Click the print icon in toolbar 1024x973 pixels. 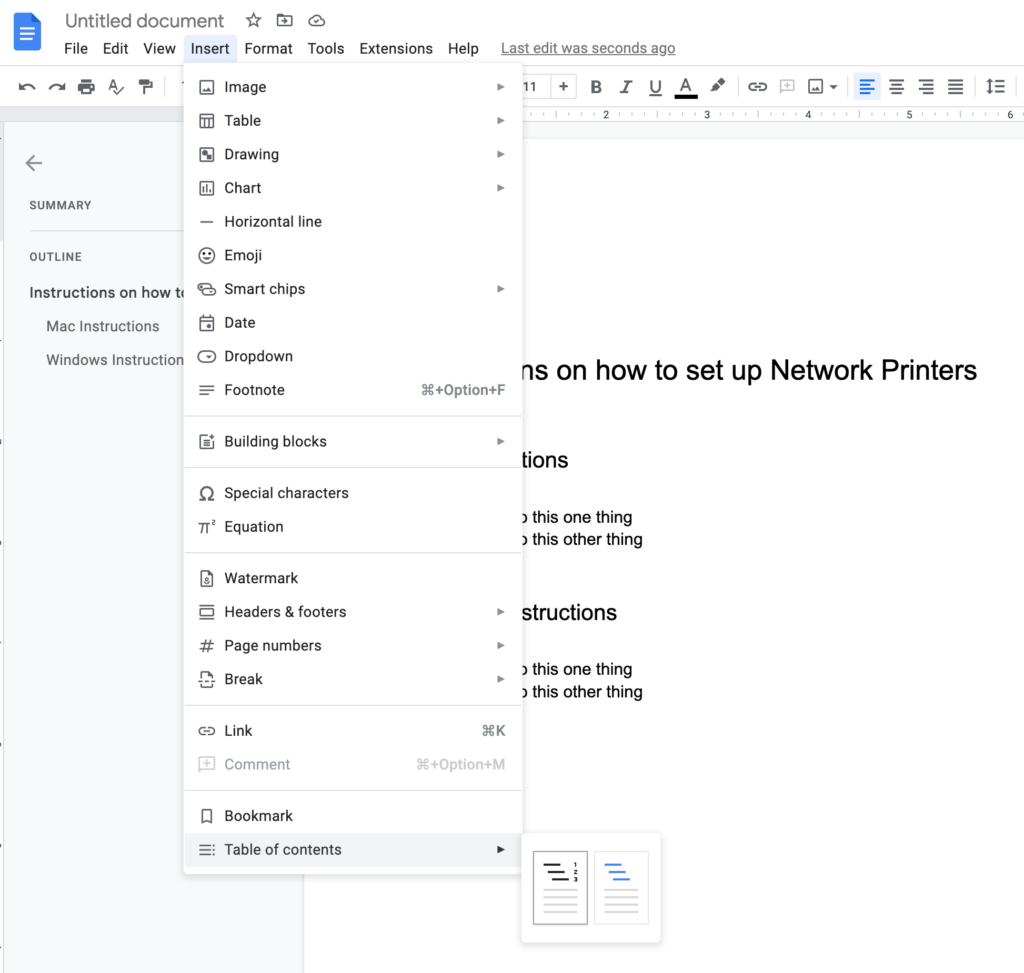pos(86,87)
